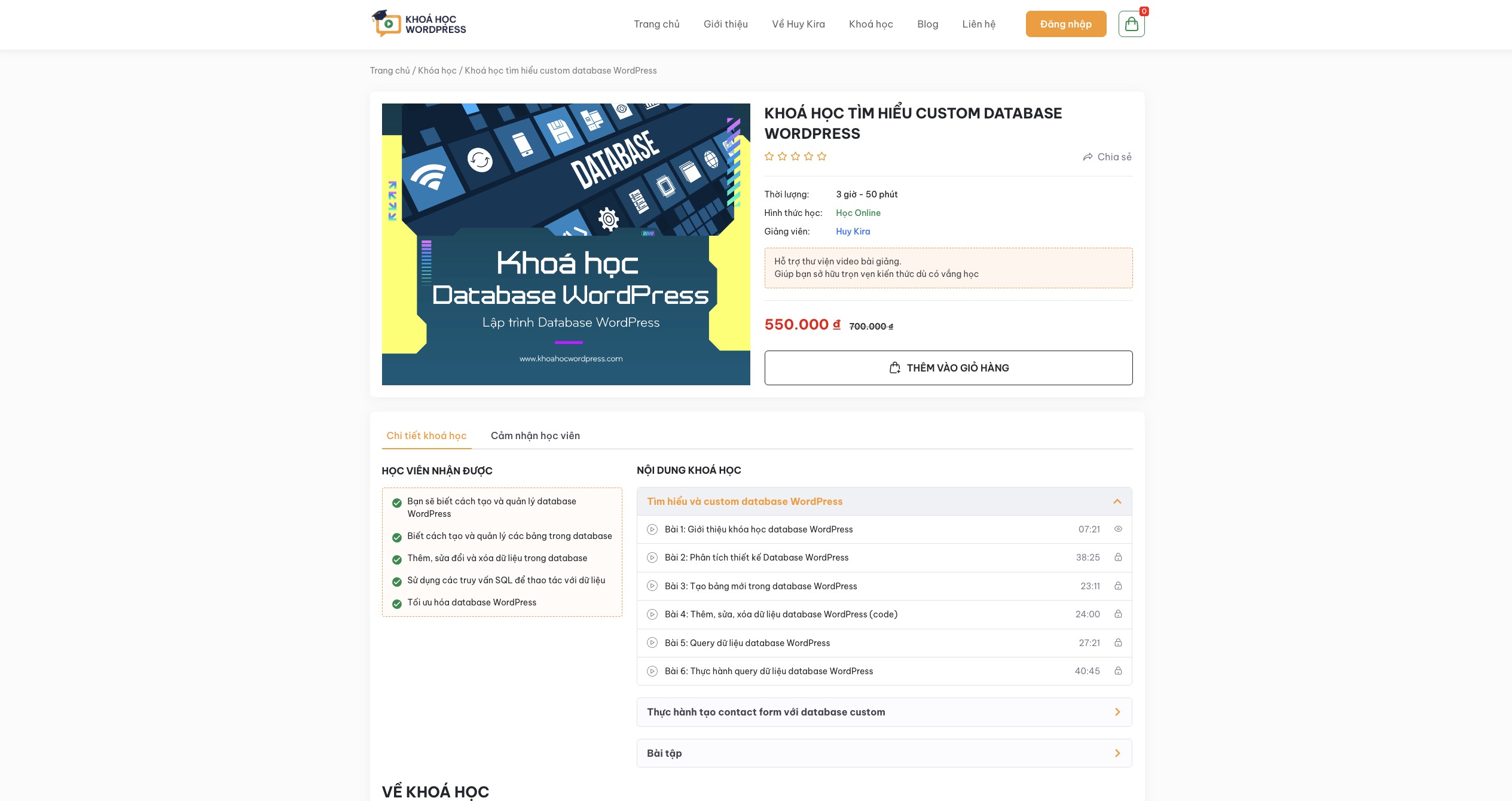The image size is (1512, 801).
Task: Click the eye preview icon for Bài 1
Action: pos(1118,529)
